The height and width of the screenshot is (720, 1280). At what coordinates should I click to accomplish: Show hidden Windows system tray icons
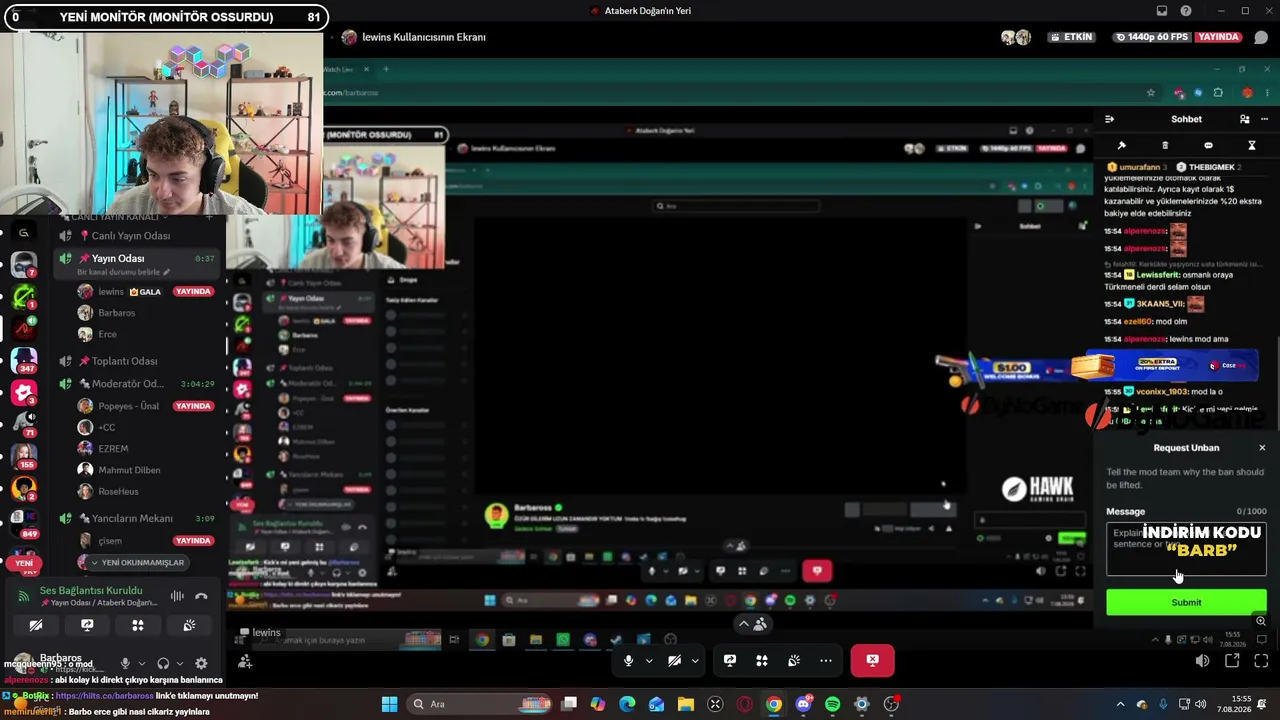coord(1120,704)
